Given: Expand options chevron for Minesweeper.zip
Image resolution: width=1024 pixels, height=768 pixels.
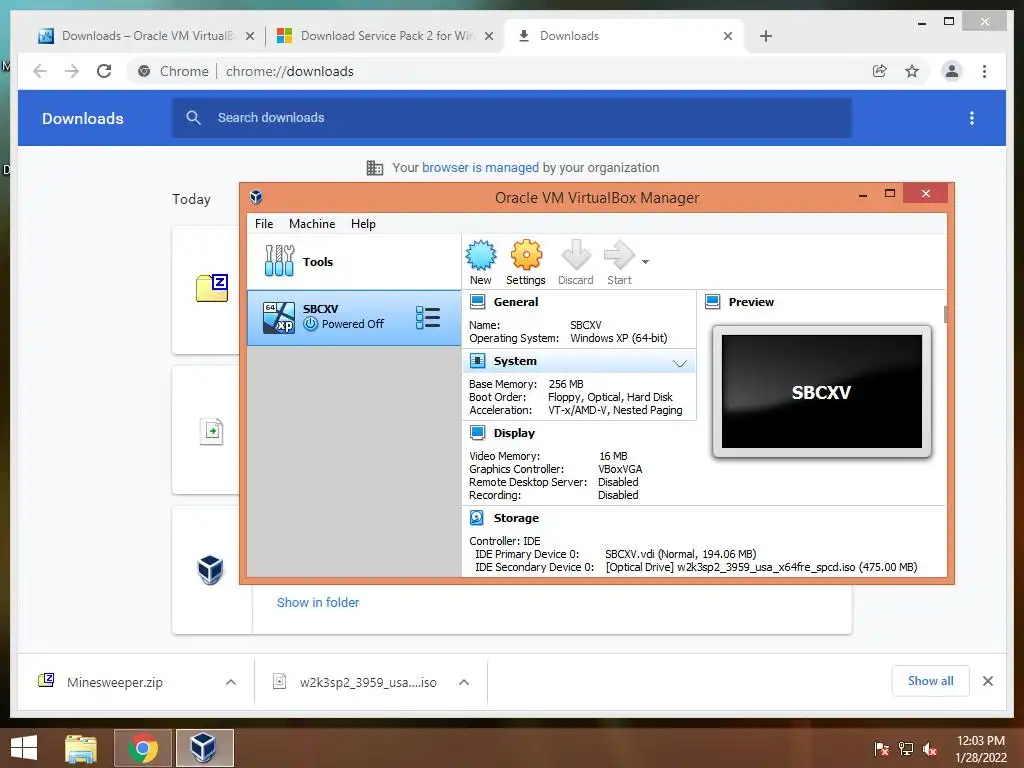Looking at the screenshot, I should point(231,682).
